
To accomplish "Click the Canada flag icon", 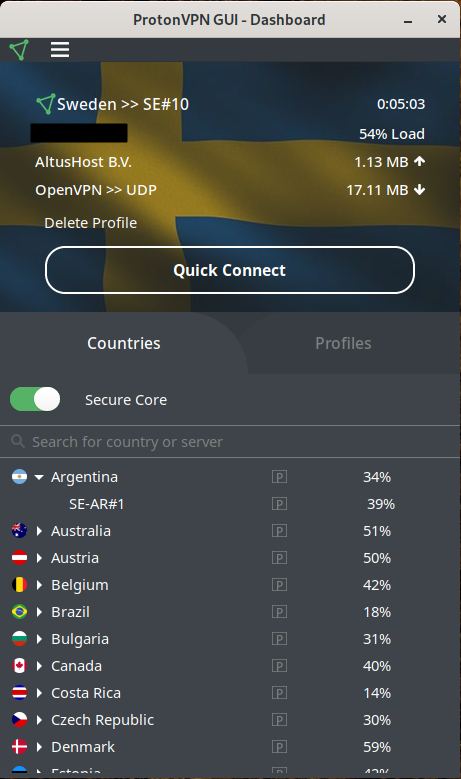I will (x=19, y=666).
